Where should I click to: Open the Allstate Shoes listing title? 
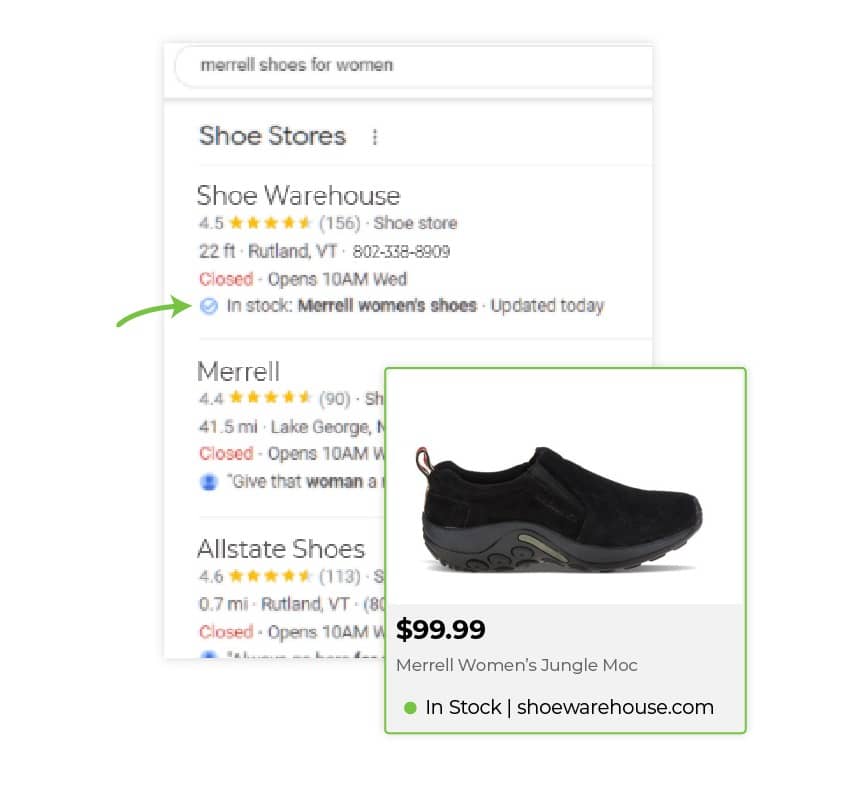[x=281, y=549]
